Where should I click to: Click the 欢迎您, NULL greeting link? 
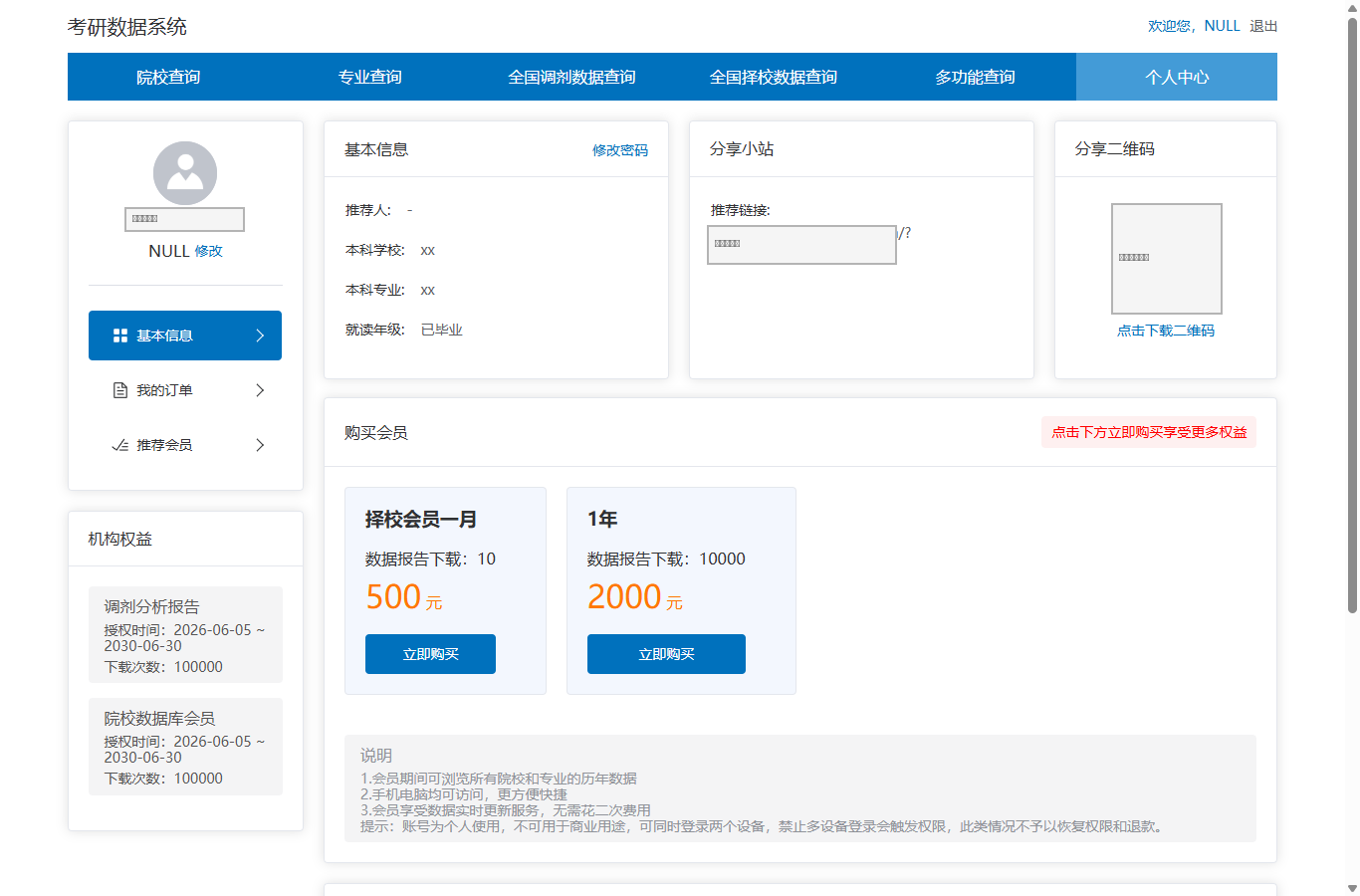tap(1194, 26)
